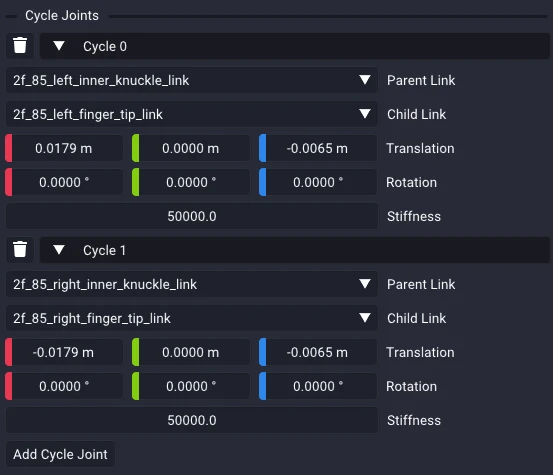Click Cycle 1 Rotation label
The image size is (553, 475).
click(411, 386)
